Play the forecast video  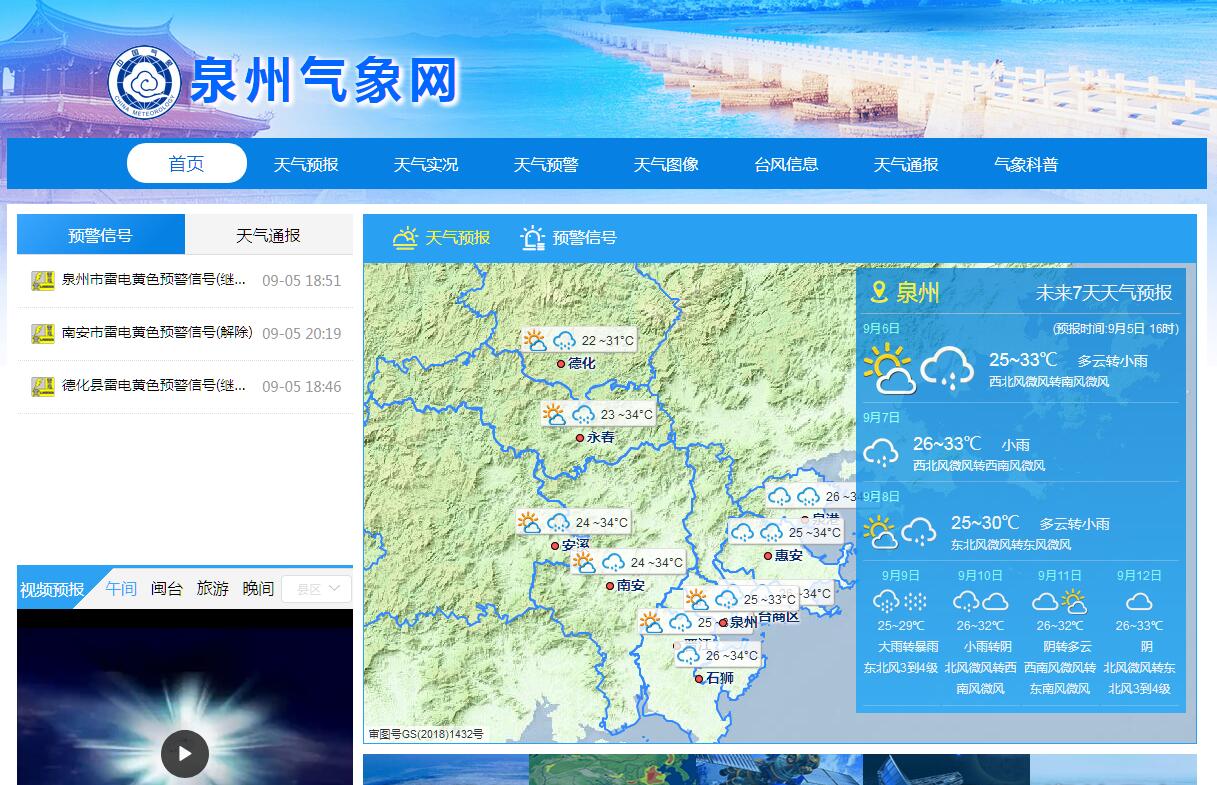(x=185, y=753)
